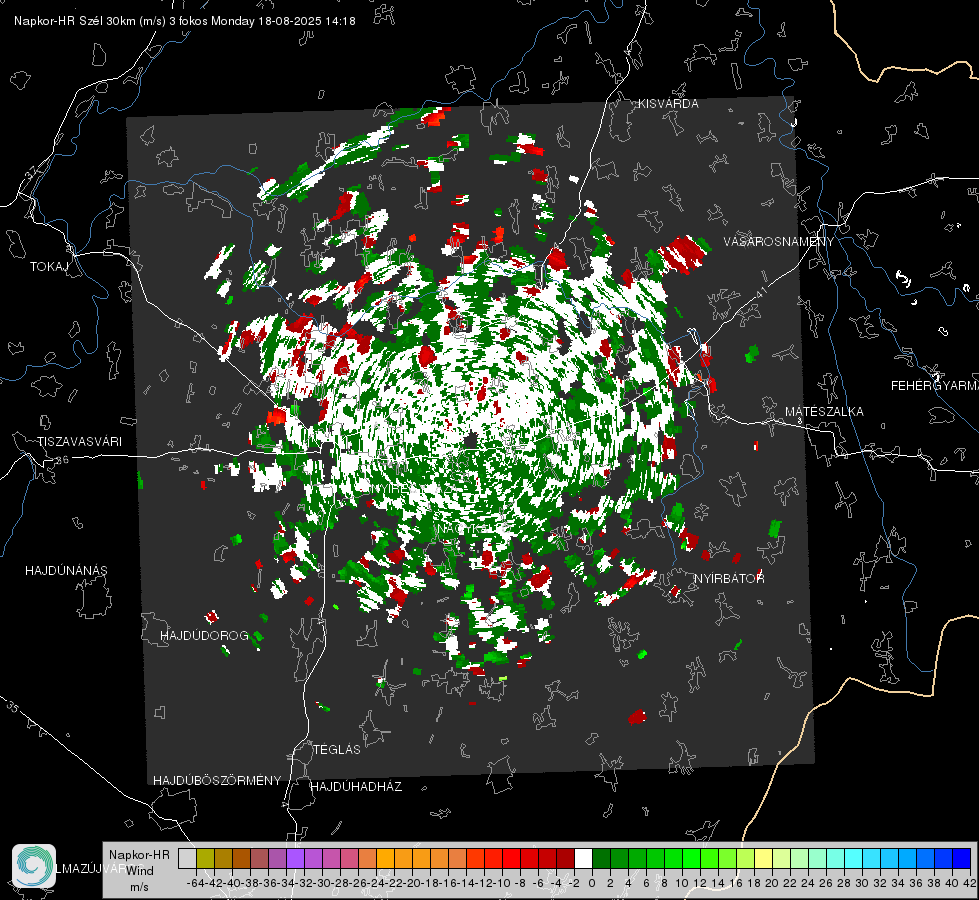This screenshot has height=900, width=979.
Task: Choose the dark green swatch beside white
Action: pyautogui.click(x=601, y=858)
